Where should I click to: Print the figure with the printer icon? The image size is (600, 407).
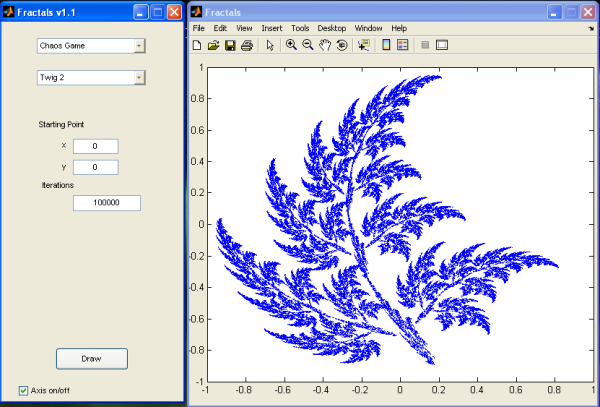click(x=246, y=45)
